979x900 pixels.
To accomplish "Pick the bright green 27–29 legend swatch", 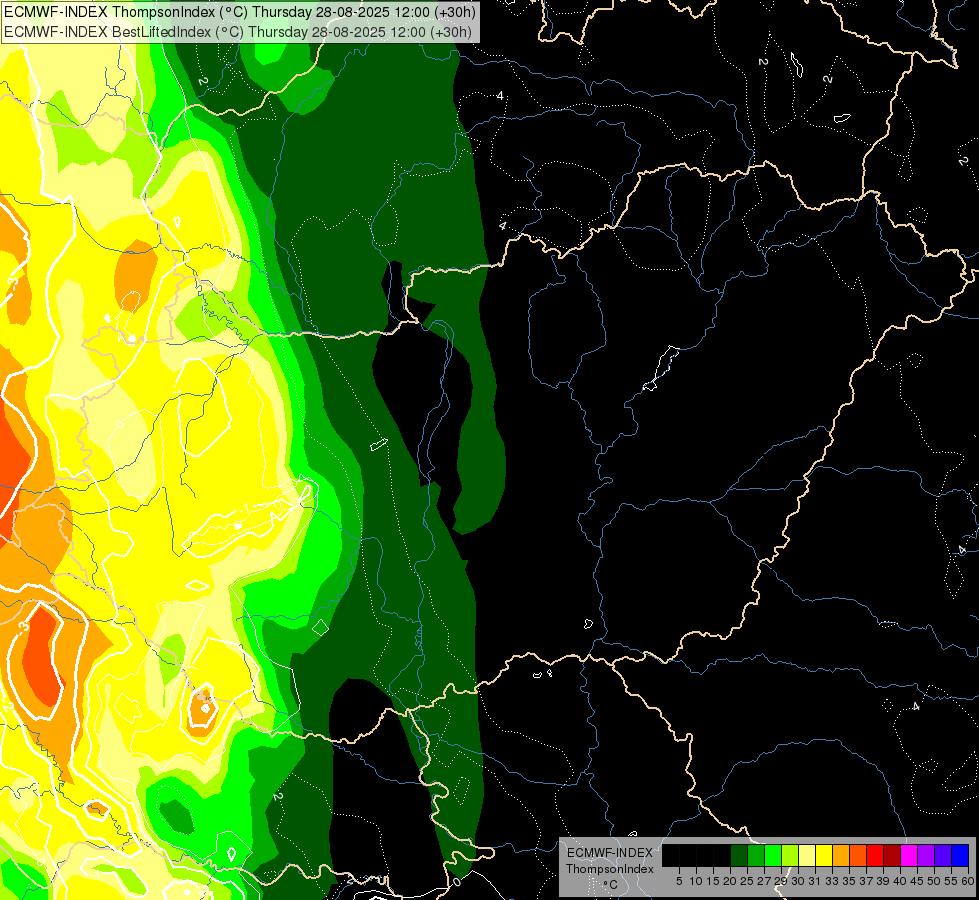I will 773,855.
